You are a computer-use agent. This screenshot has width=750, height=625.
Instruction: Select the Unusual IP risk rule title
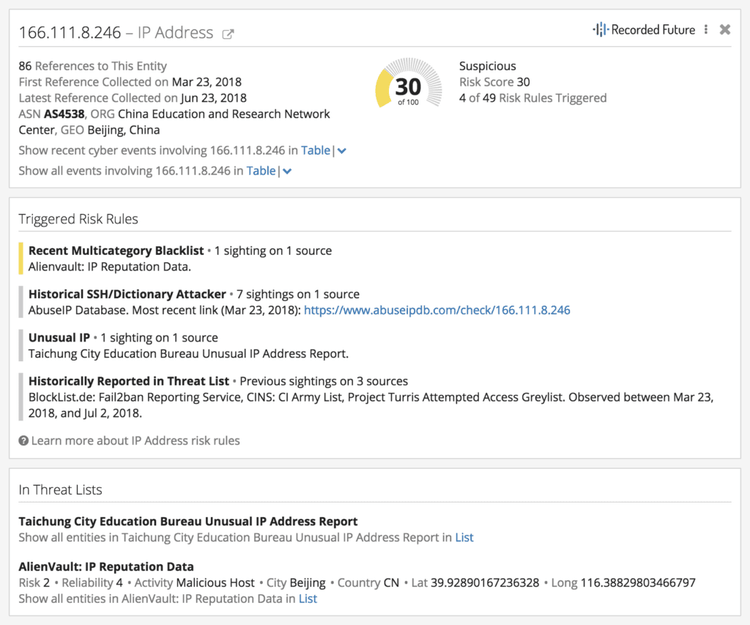coord(59,338)
